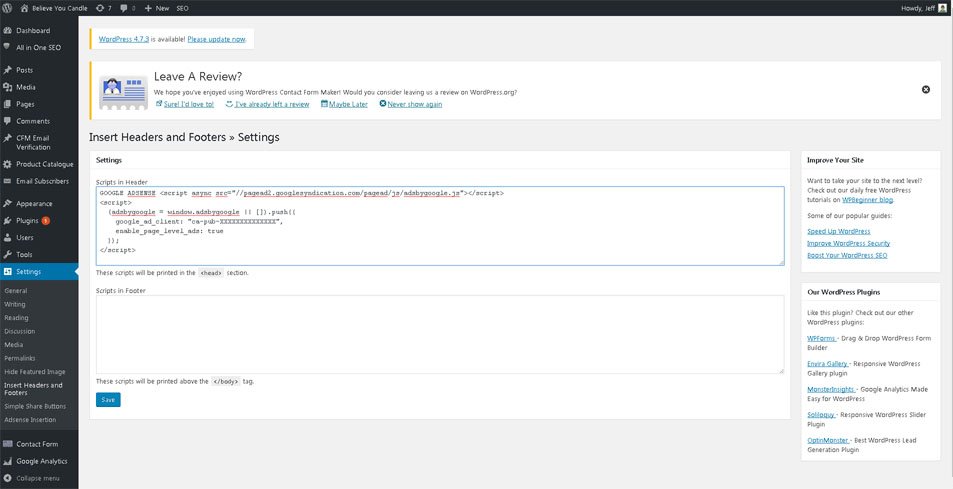Open Simple Share Buttons settings
The width and height of the screenshot is (953, 489).
click(35, 406)
